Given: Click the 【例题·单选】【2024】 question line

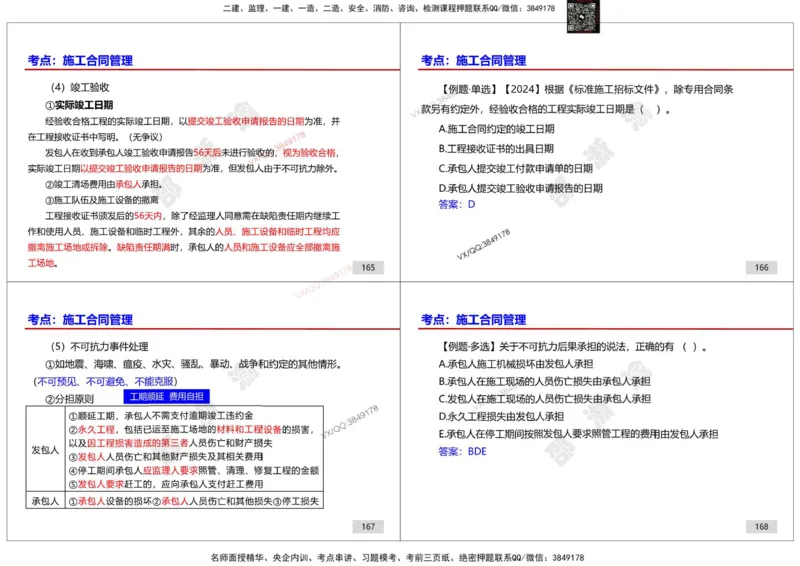Looking at the screenshot, I should coord(586,89).
